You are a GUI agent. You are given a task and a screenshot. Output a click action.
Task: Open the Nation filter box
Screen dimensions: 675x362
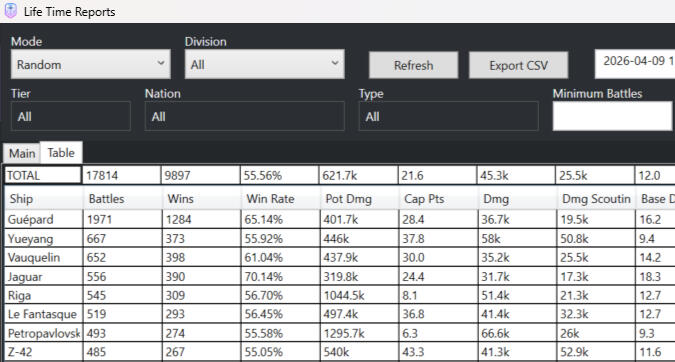tap(245, 116)
